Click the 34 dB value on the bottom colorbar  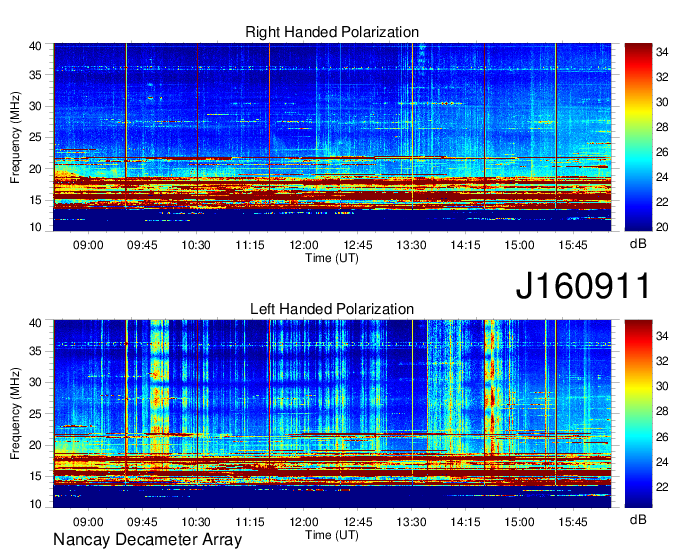click(662, 336)
